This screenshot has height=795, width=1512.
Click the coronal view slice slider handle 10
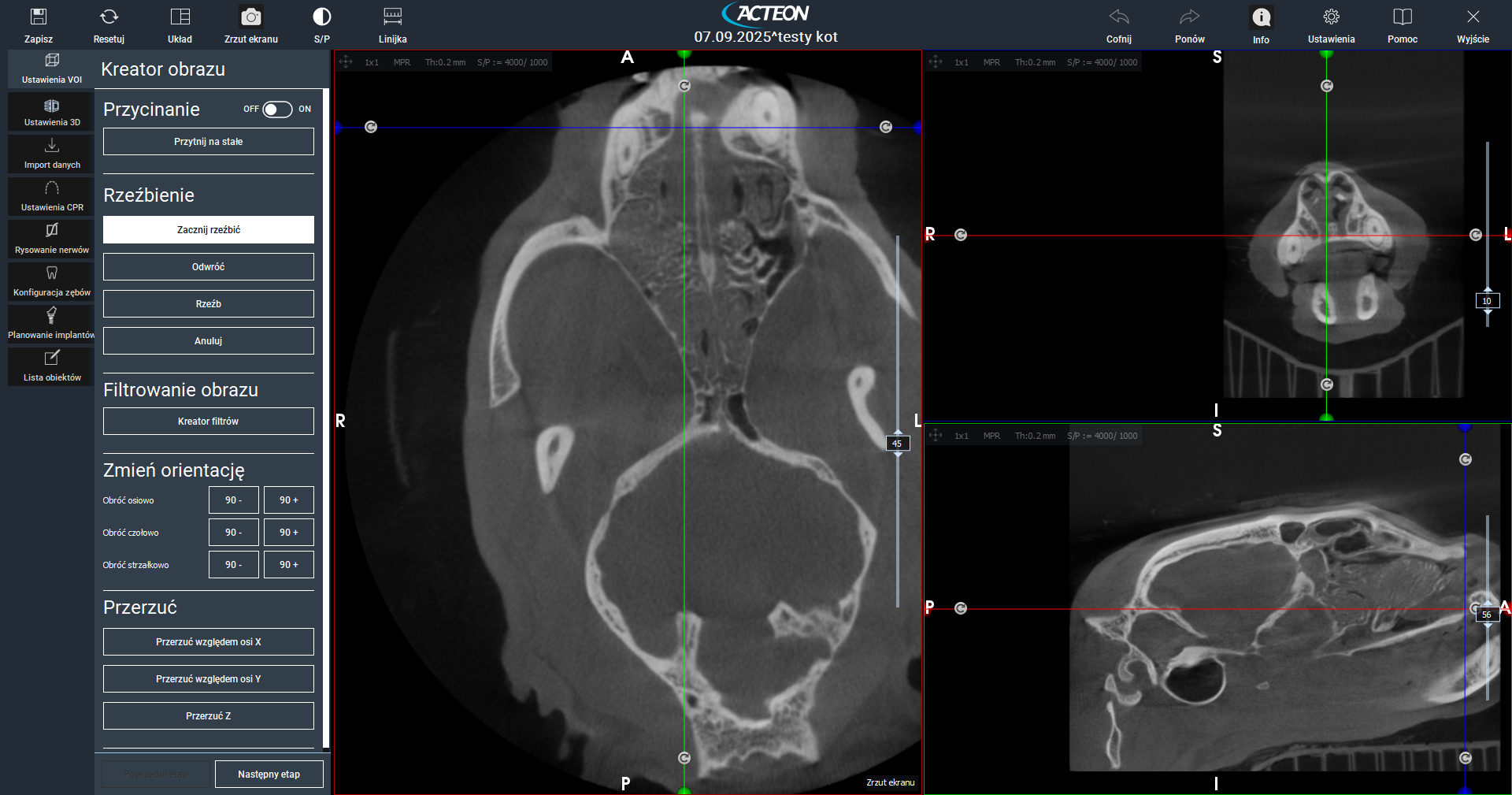[1487, 301]
